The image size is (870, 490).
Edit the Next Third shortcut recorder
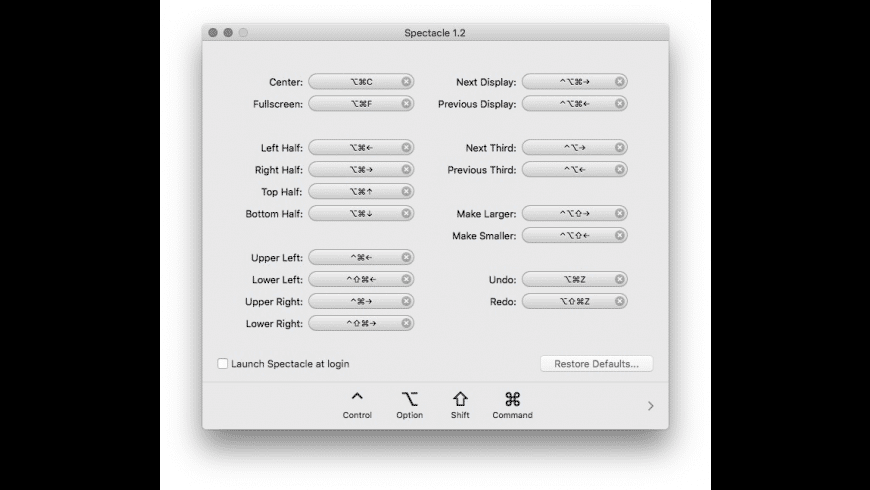point(574,148)
